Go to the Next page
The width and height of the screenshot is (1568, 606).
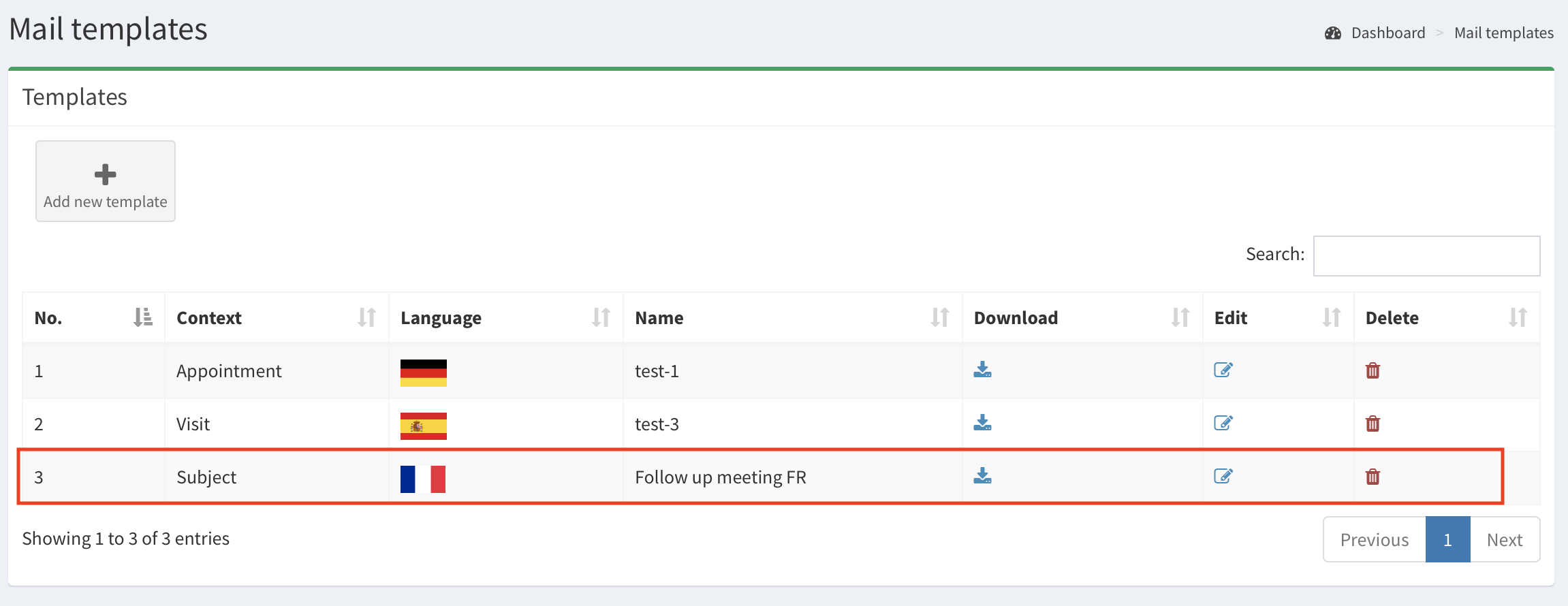[x=1504, y=540]
